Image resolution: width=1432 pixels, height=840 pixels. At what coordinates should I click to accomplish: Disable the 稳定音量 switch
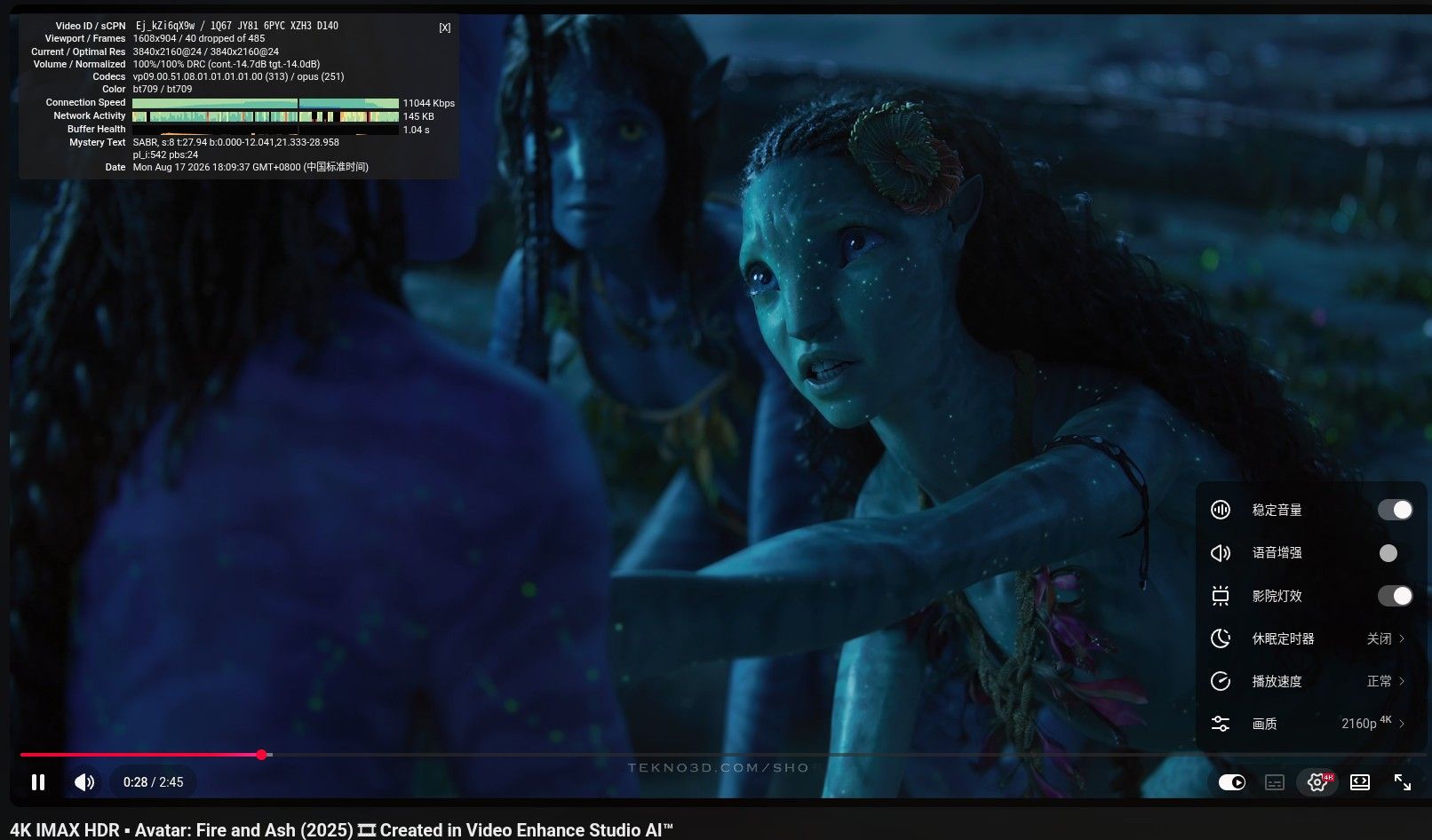1395,510
